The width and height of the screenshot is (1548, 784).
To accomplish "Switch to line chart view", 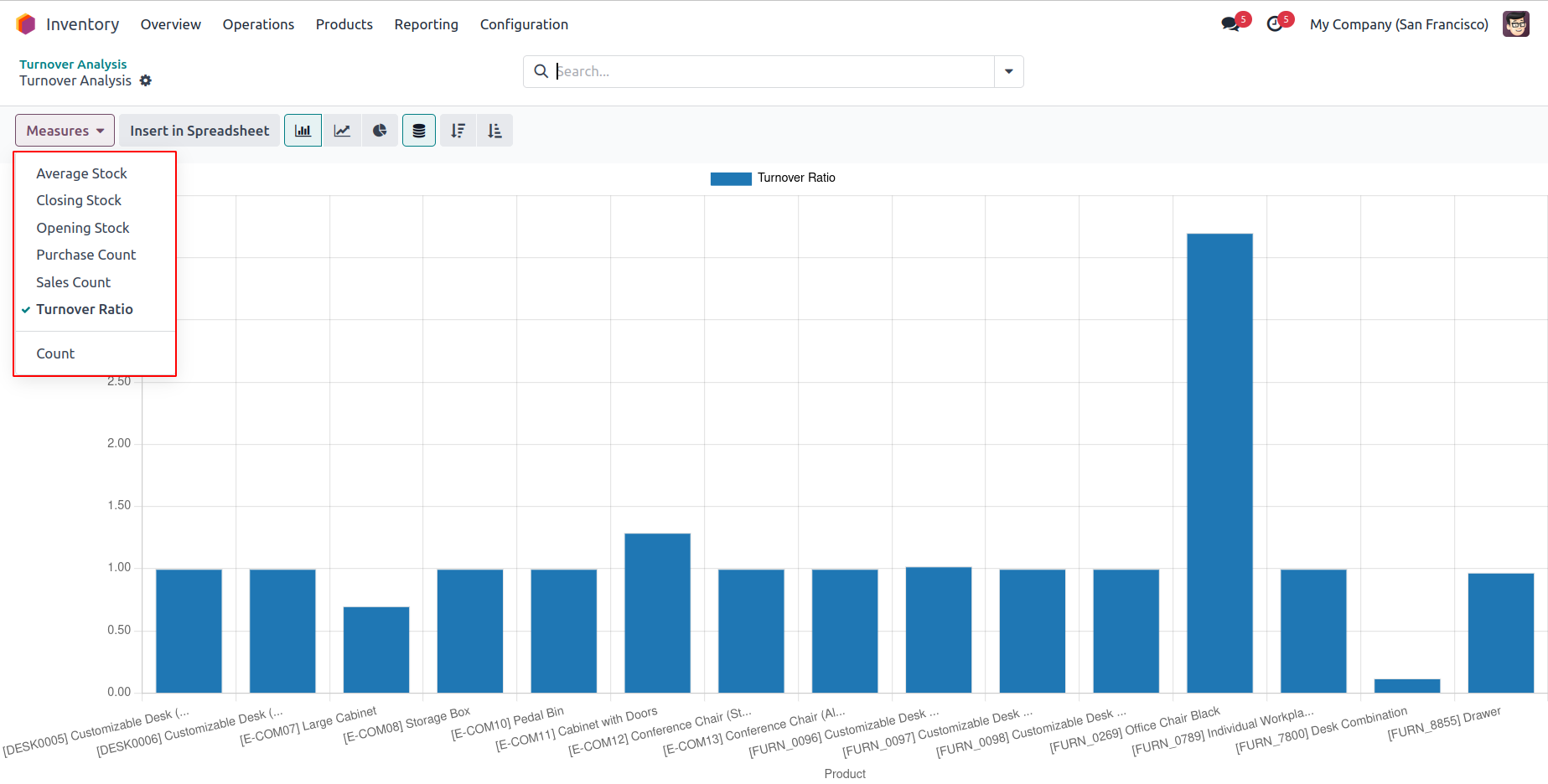I will [x=342, y=131].
